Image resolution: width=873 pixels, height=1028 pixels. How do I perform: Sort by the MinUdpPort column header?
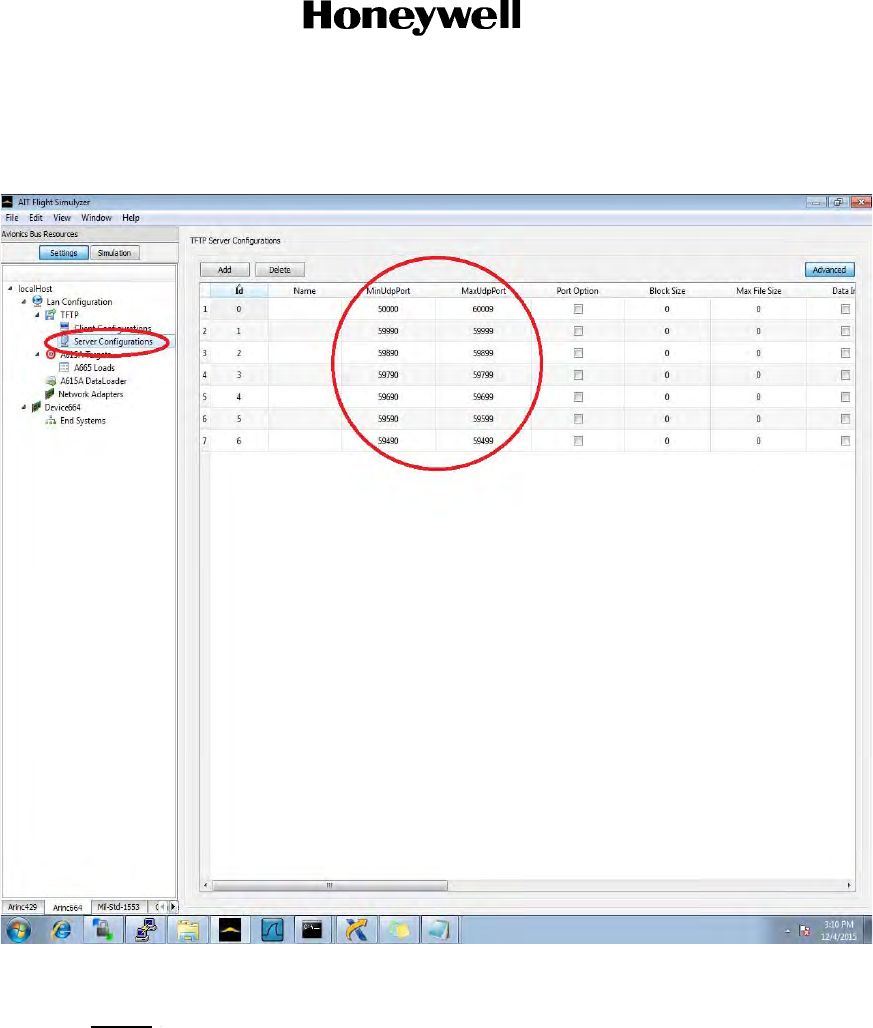click(388, 290)
